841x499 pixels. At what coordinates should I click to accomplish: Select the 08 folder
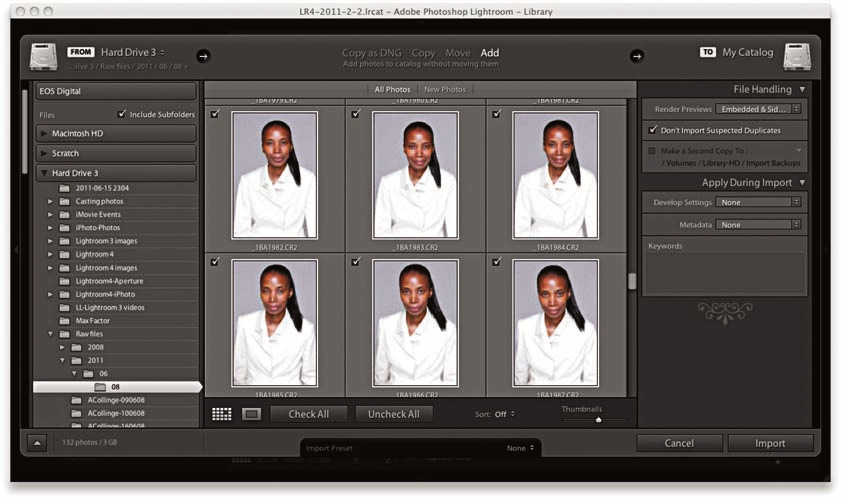[116, 387]
